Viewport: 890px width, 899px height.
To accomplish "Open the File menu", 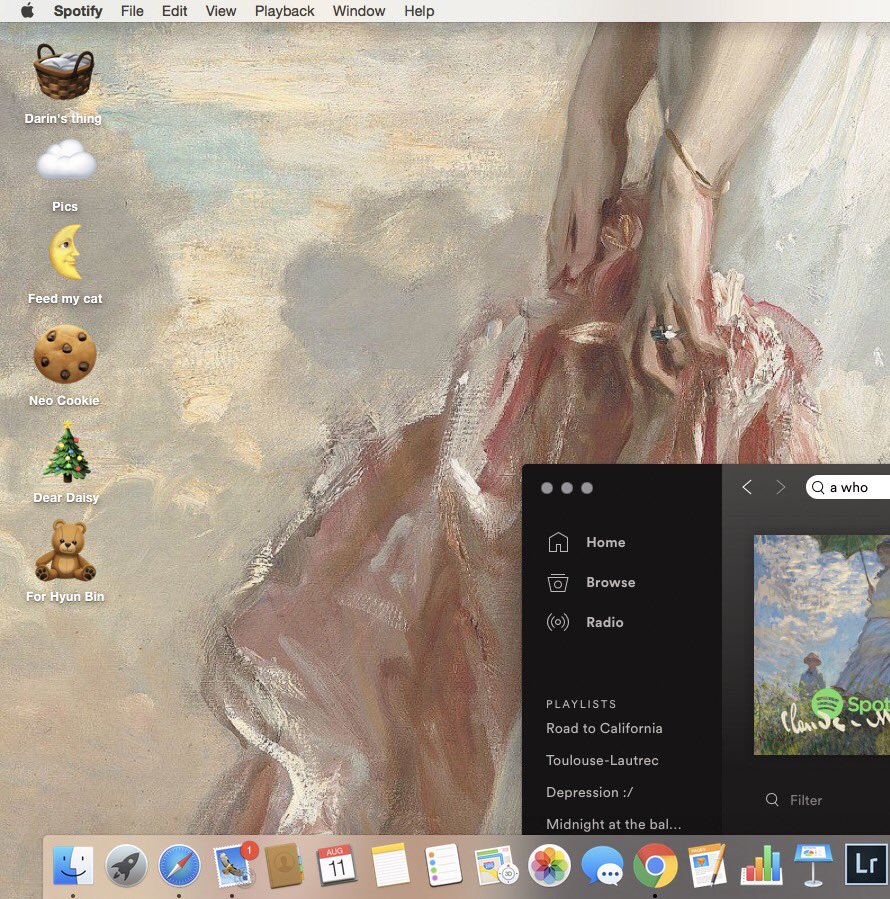I will click(132, 11).
